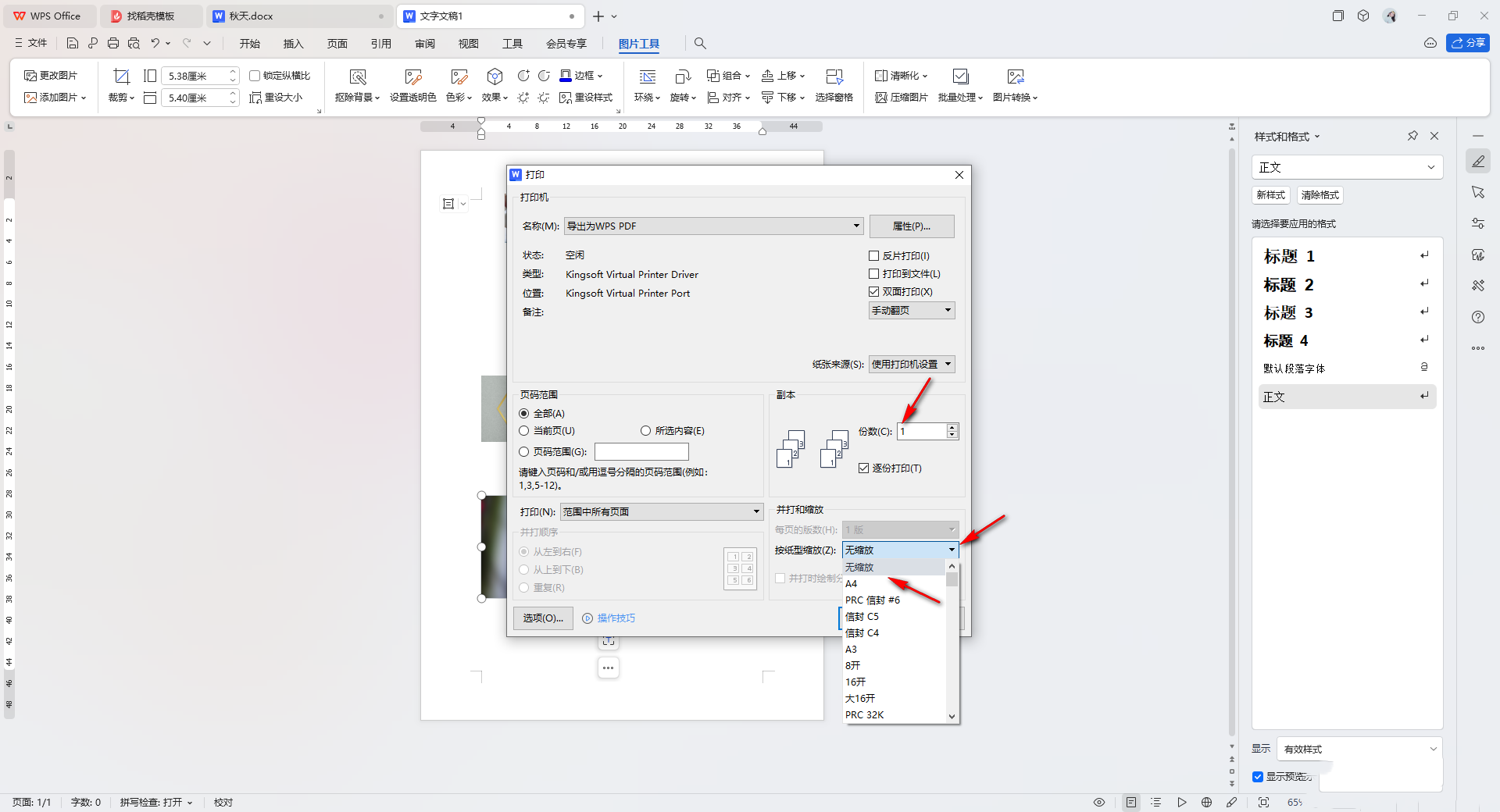This screenshot has width=1500, height=812.
Task: Click 清除格式 button
Action: pos(1320,195)
